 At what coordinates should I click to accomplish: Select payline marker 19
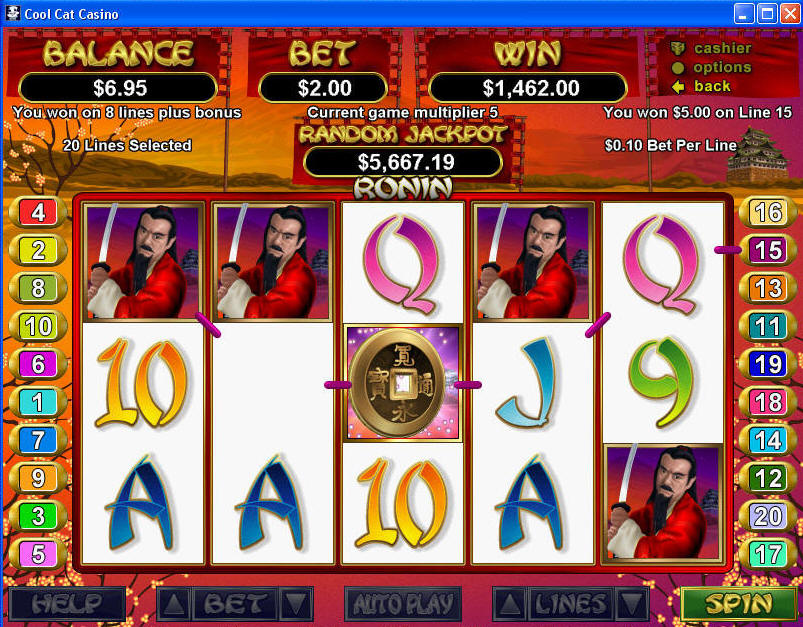coord(768,364)
